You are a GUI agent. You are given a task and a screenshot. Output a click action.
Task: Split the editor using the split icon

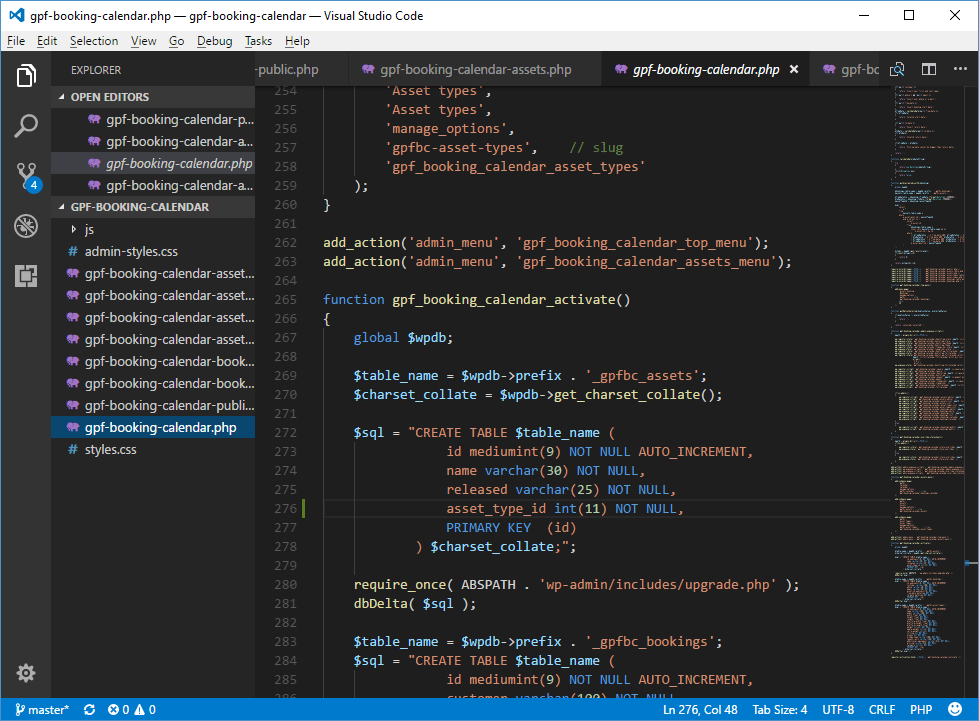click(x=929, y=69)
